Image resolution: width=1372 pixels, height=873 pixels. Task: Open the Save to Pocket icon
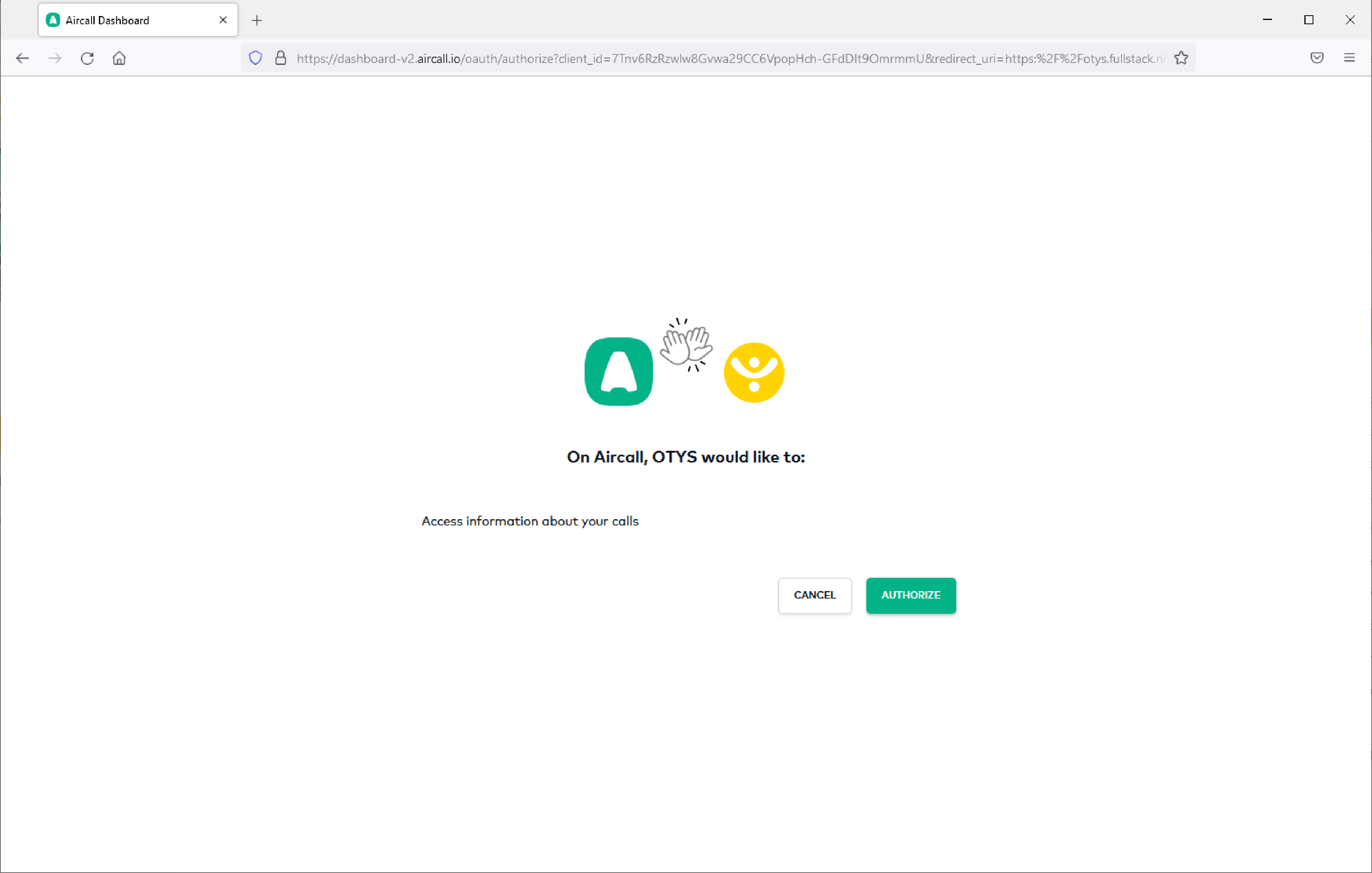(x=1317, y=58)
